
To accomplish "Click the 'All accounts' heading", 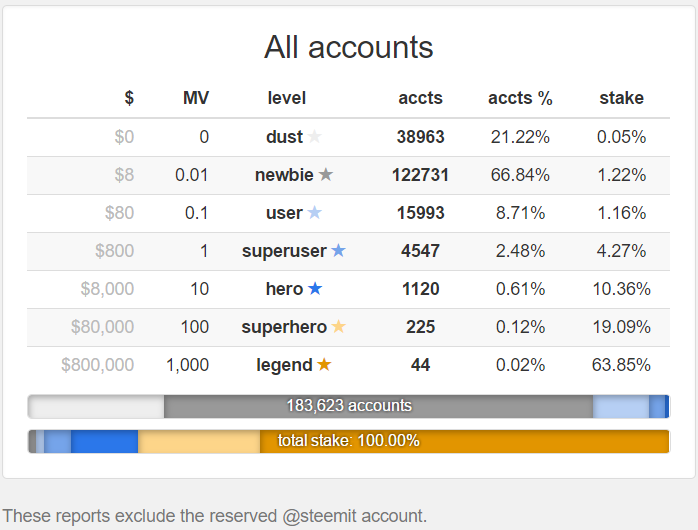I will (348, 47).
